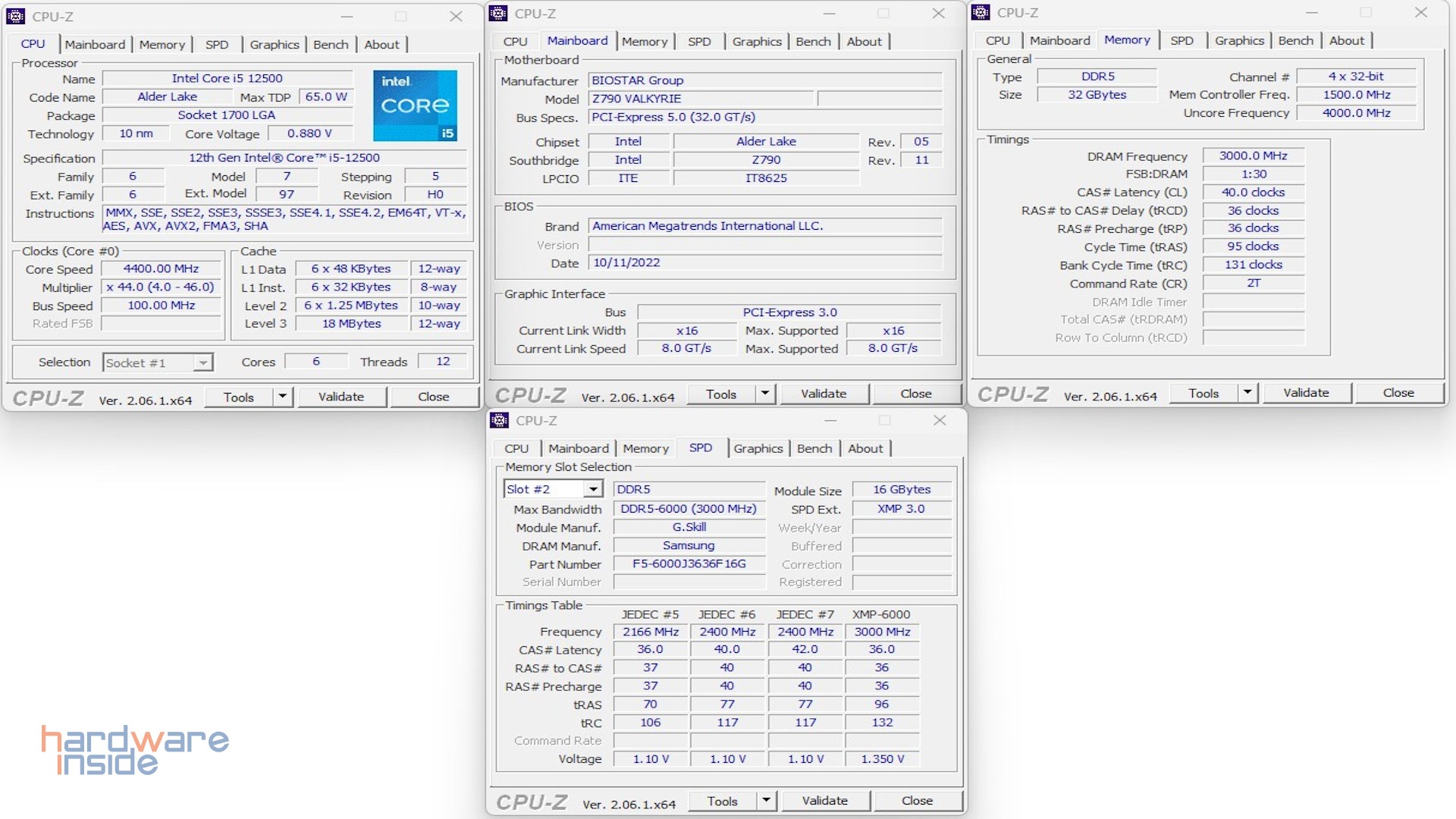
Task: Expand Tools arrow in Memory window
Action: 1247,393
